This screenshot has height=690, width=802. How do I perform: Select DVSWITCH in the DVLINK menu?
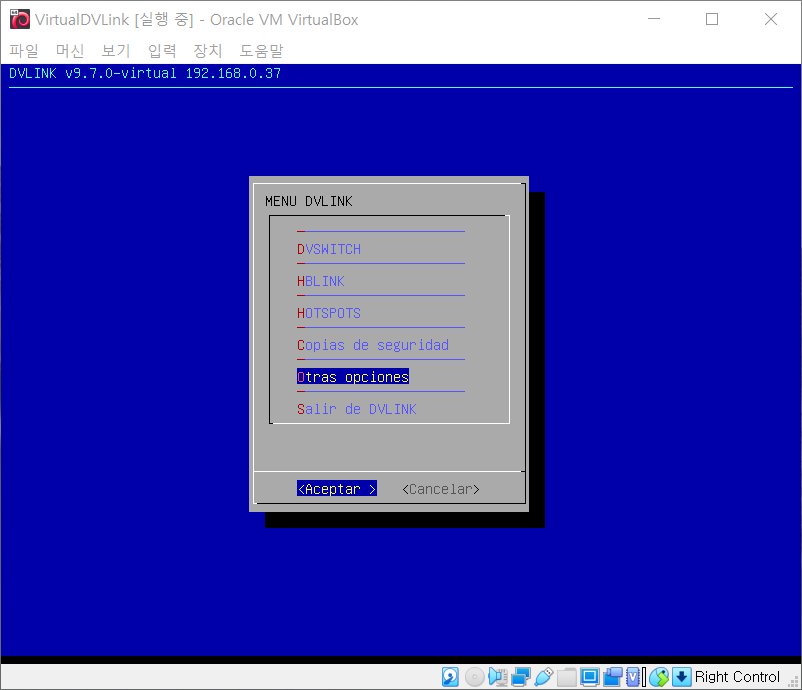(329, 249)
